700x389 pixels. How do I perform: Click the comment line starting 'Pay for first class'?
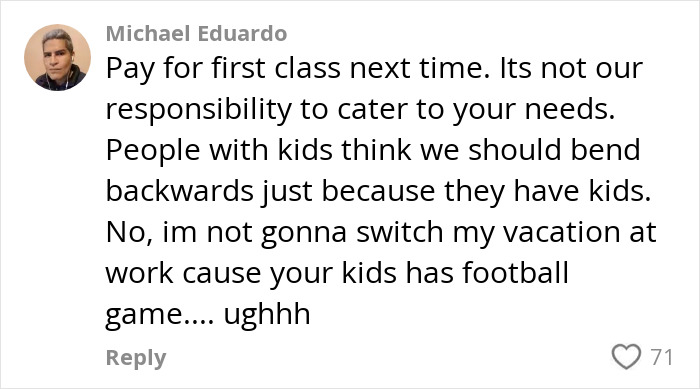[x=374, y=69]
